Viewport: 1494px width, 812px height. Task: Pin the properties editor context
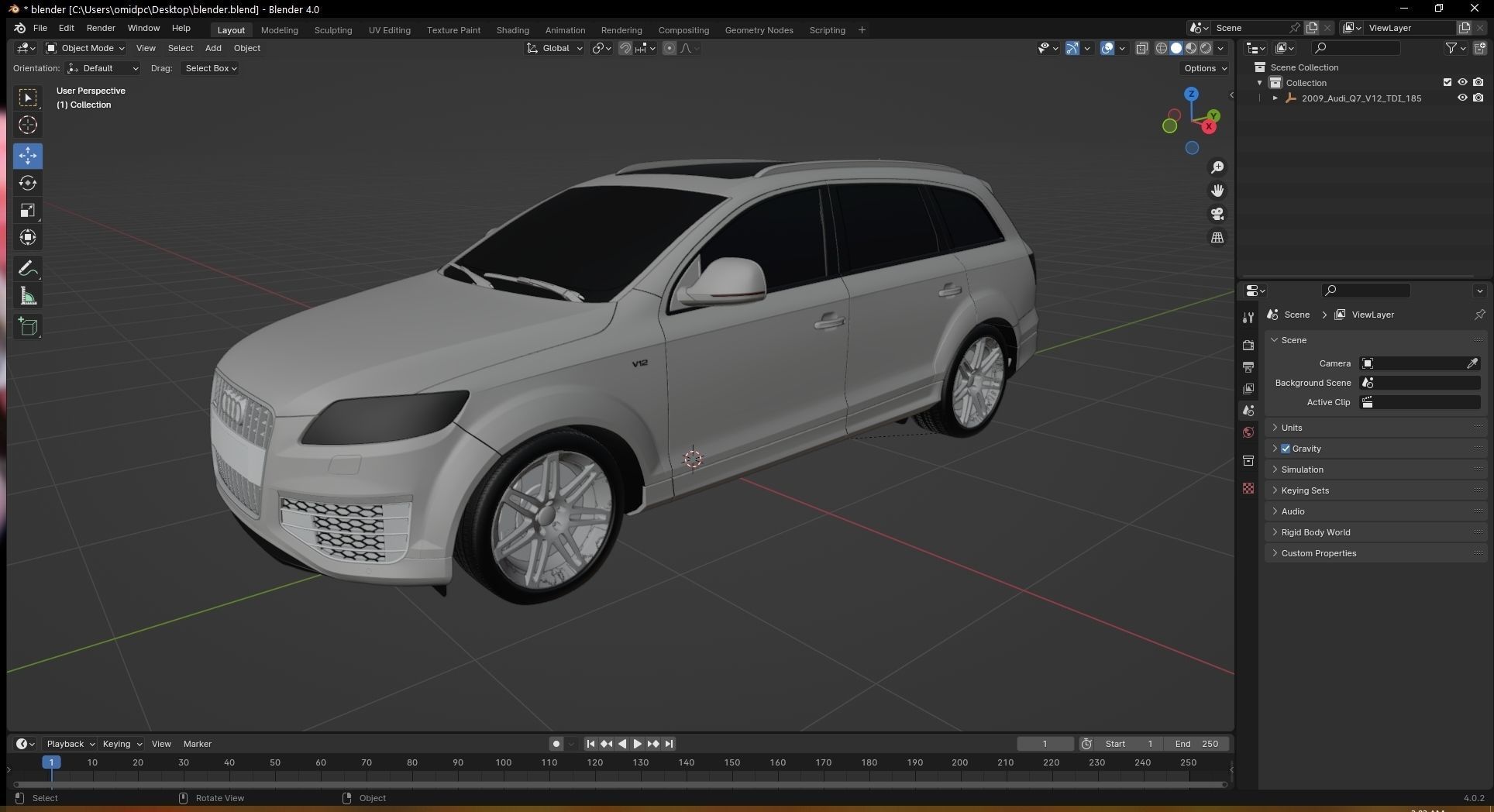(x=1479, y=315)
